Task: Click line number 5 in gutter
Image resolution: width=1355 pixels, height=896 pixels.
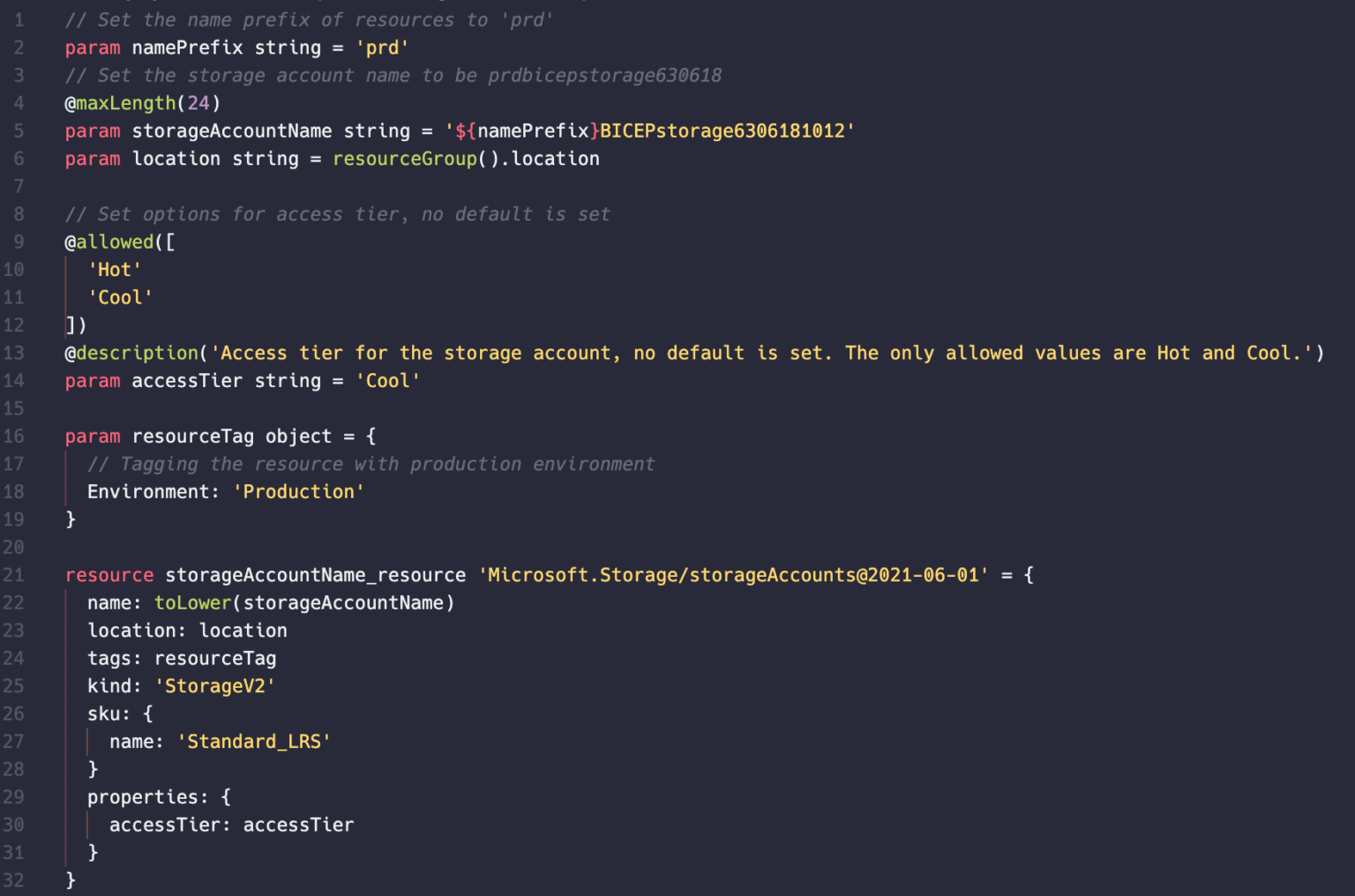Action: 19,131
